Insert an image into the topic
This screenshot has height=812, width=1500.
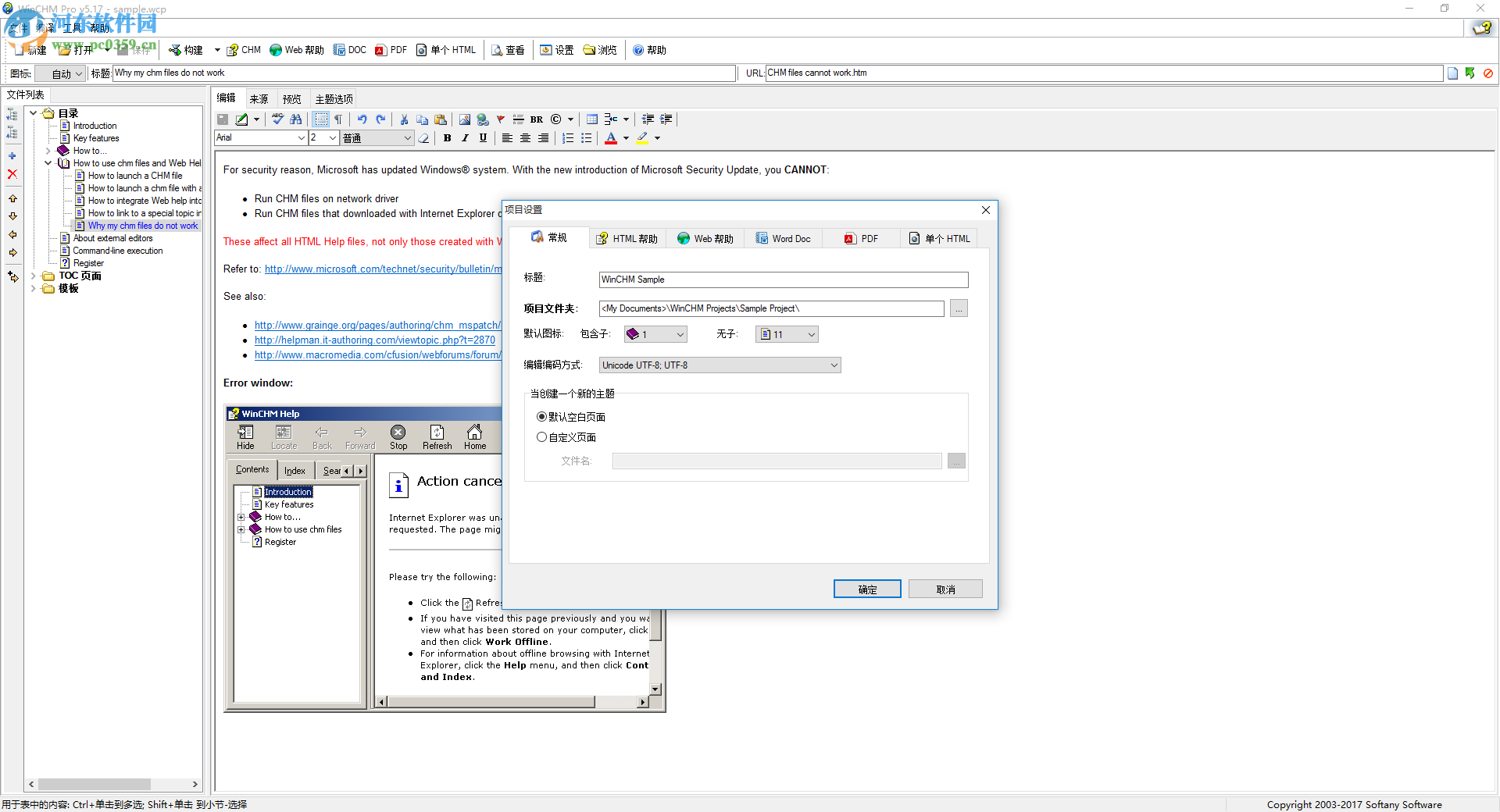point(465,119)
